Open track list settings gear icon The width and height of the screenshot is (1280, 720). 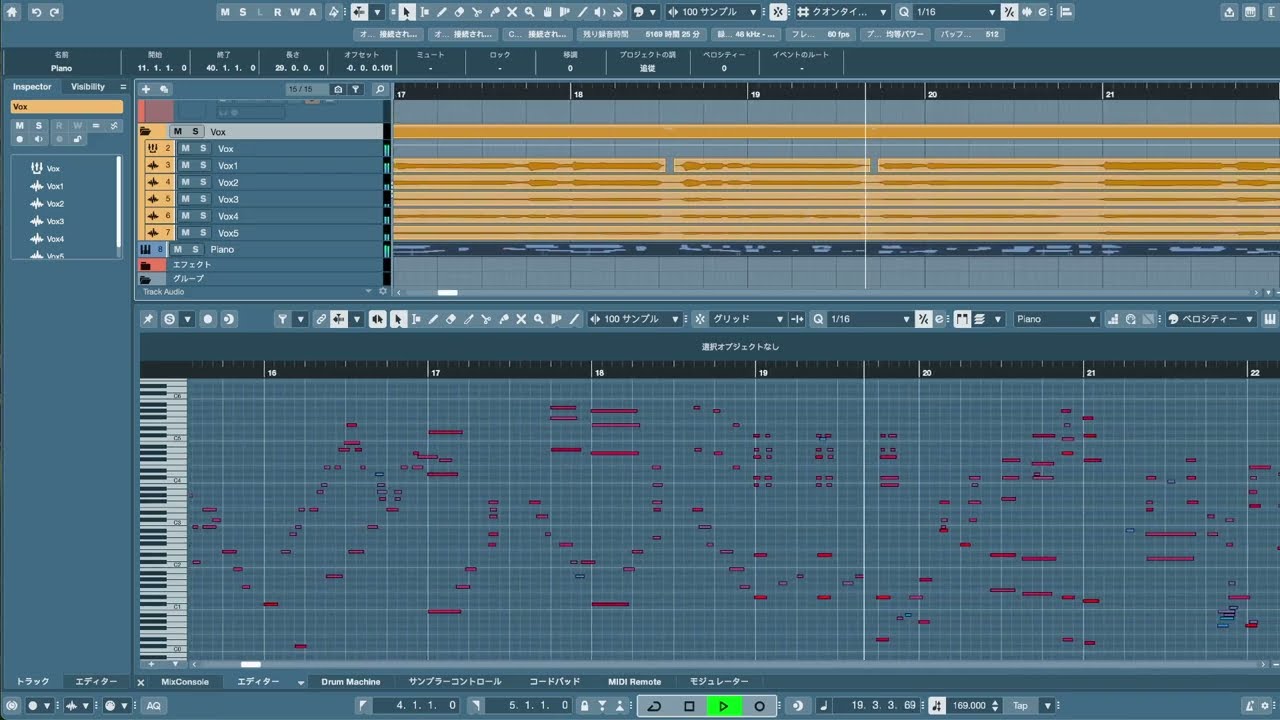tap(382, 292)
